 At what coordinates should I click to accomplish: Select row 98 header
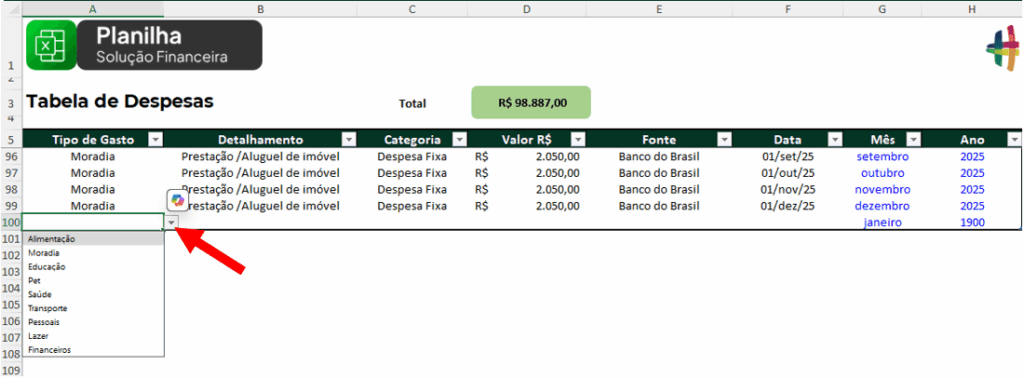(x=10, y=190)
